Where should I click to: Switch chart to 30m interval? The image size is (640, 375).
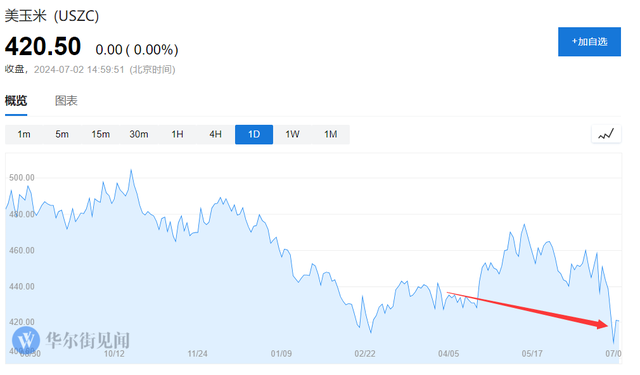click(x=139, y=134)
